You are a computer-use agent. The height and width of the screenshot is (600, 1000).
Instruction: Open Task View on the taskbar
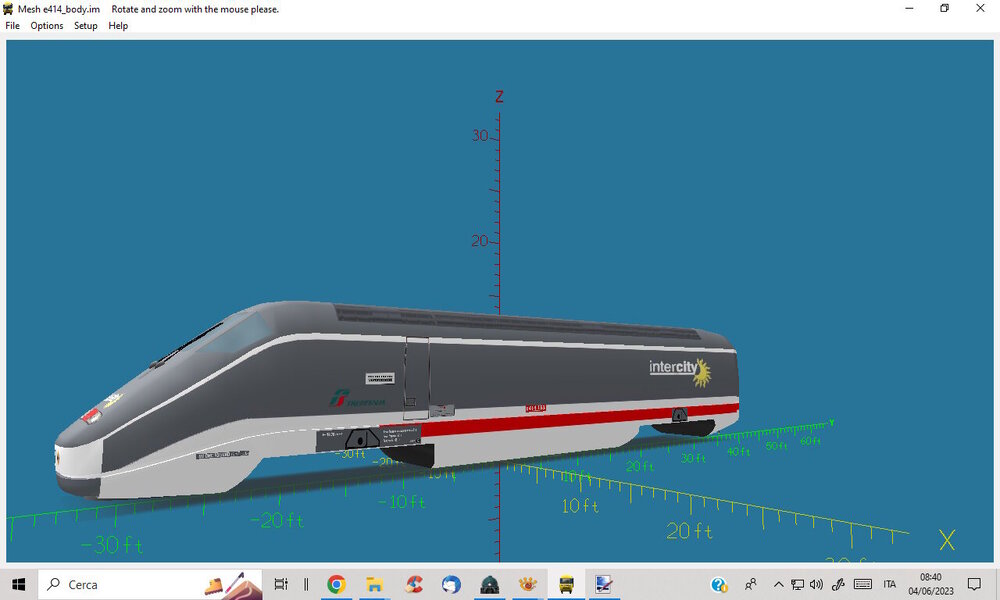tap(281, 584)
